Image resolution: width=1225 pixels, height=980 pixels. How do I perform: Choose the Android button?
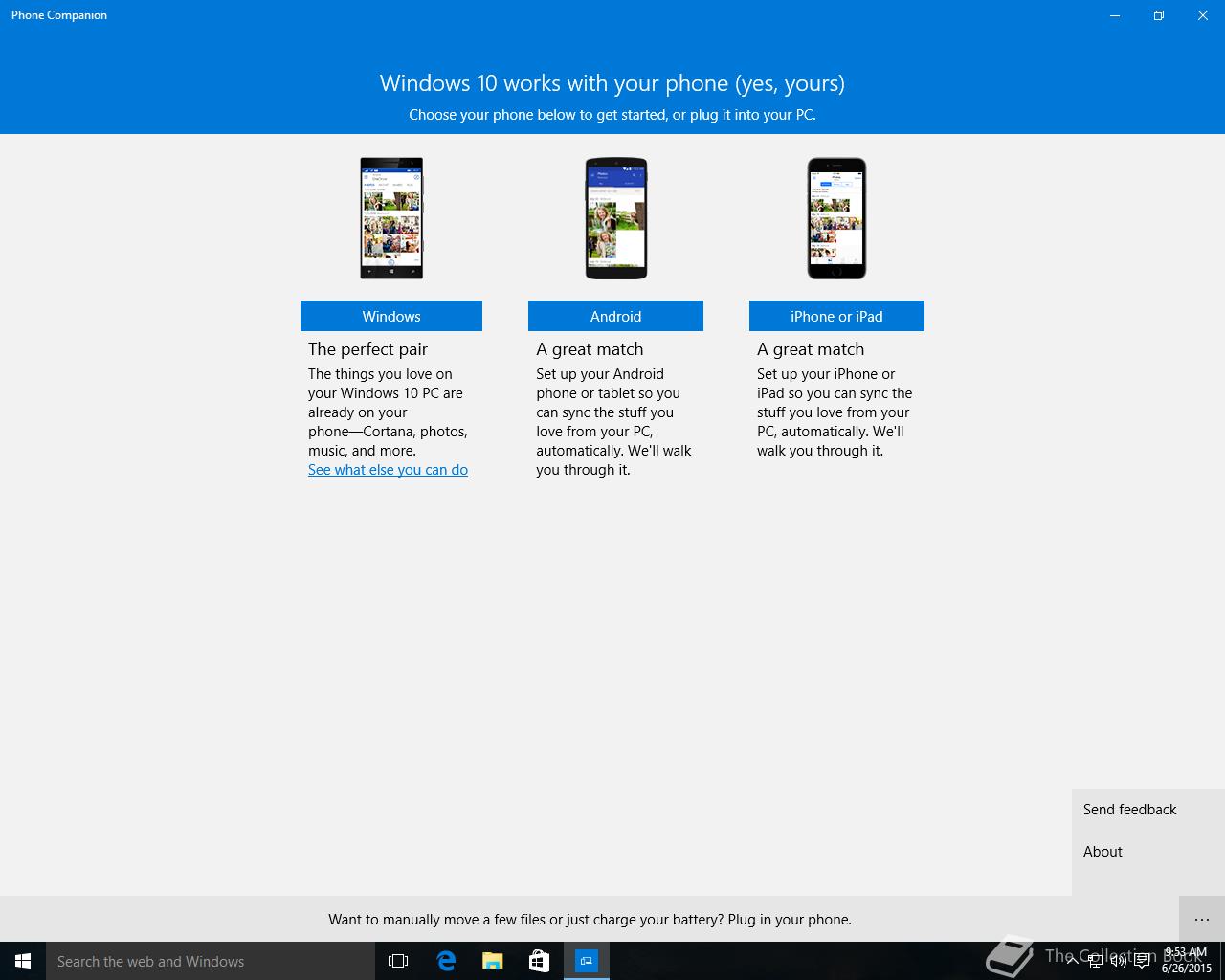(x=615, y=316)
